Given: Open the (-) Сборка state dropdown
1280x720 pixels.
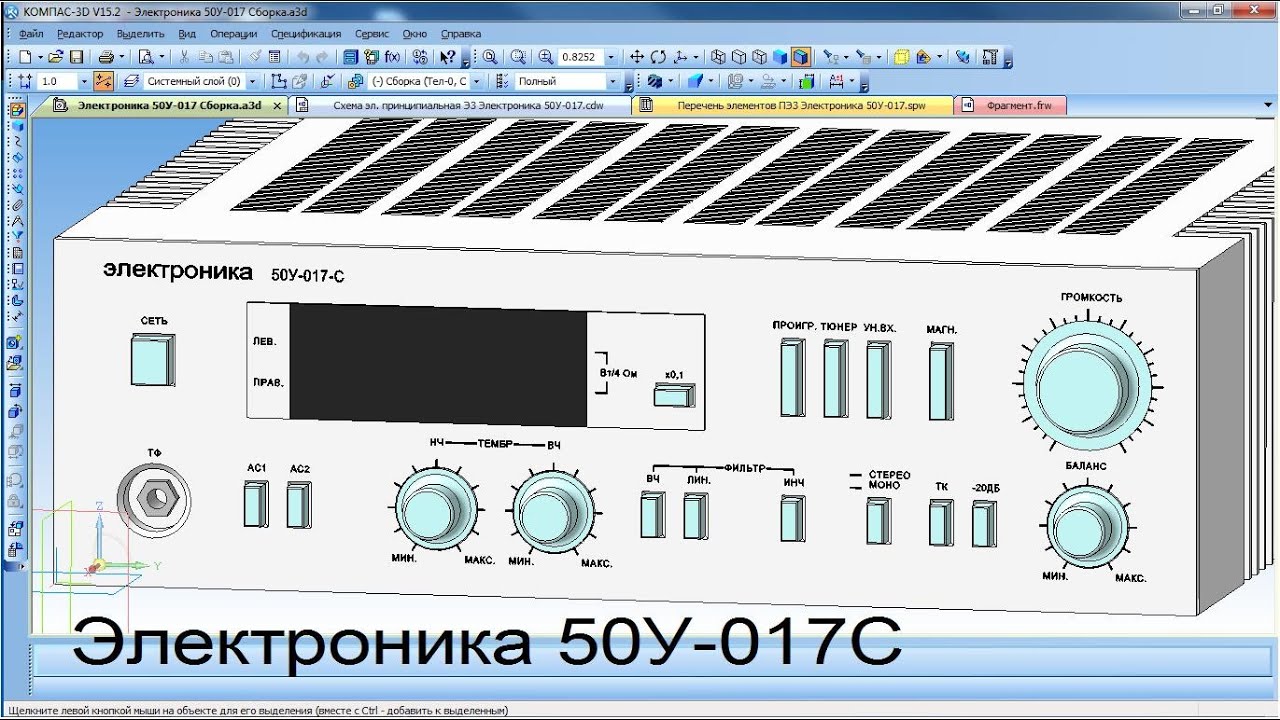Looking at the screenshot, I should coord(476,81).
